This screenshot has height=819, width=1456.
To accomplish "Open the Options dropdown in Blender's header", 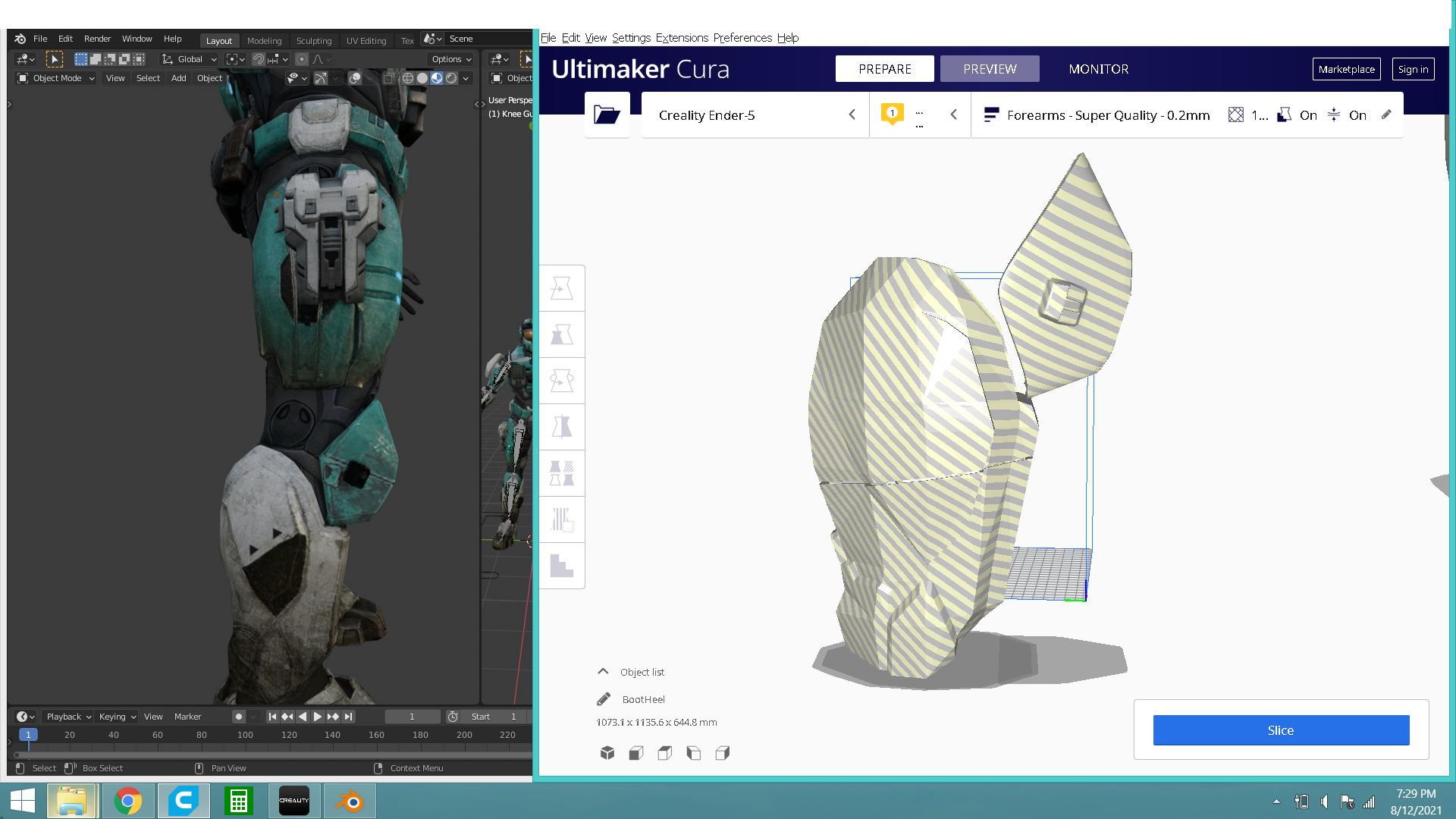I will 451,59.
